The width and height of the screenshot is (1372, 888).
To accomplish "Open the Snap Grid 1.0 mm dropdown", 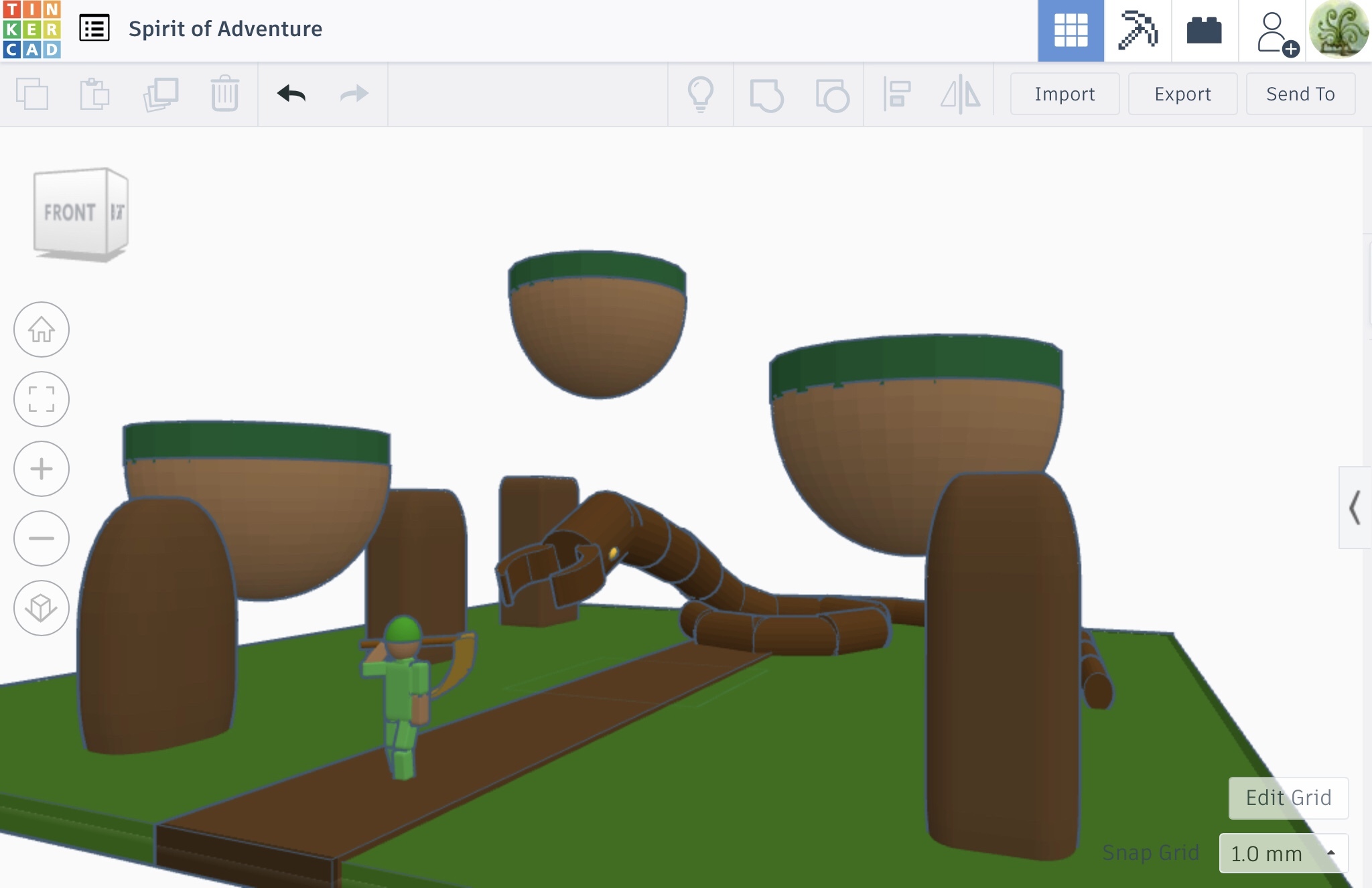I will click(1284, 853).
